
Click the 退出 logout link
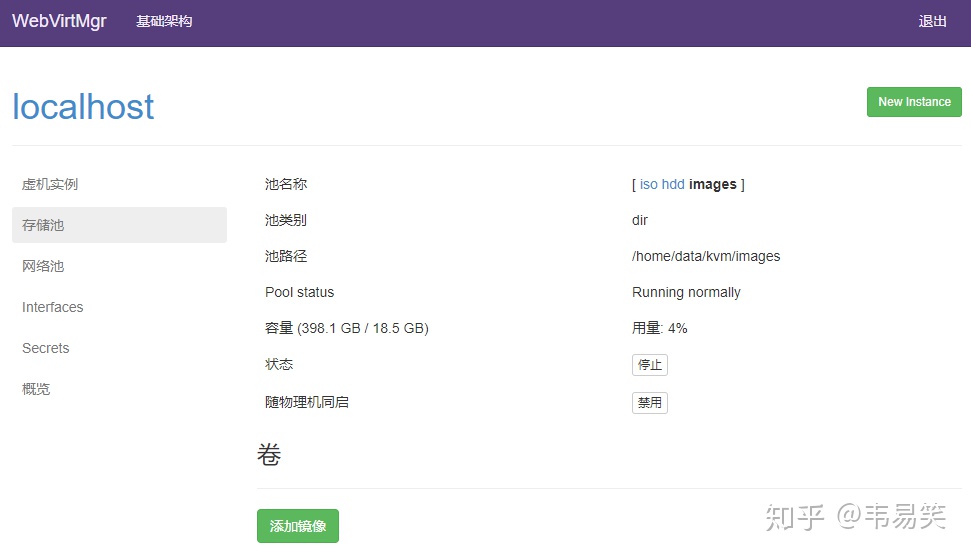point(932,22)
